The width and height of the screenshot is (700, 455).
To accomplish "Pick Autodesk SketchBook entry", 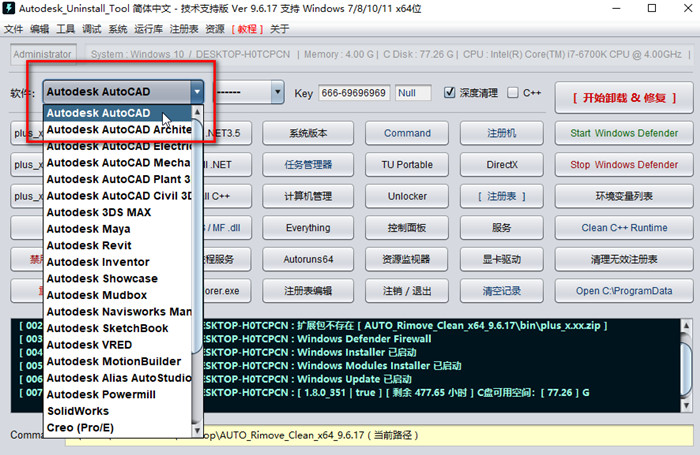I will point(118,328).
